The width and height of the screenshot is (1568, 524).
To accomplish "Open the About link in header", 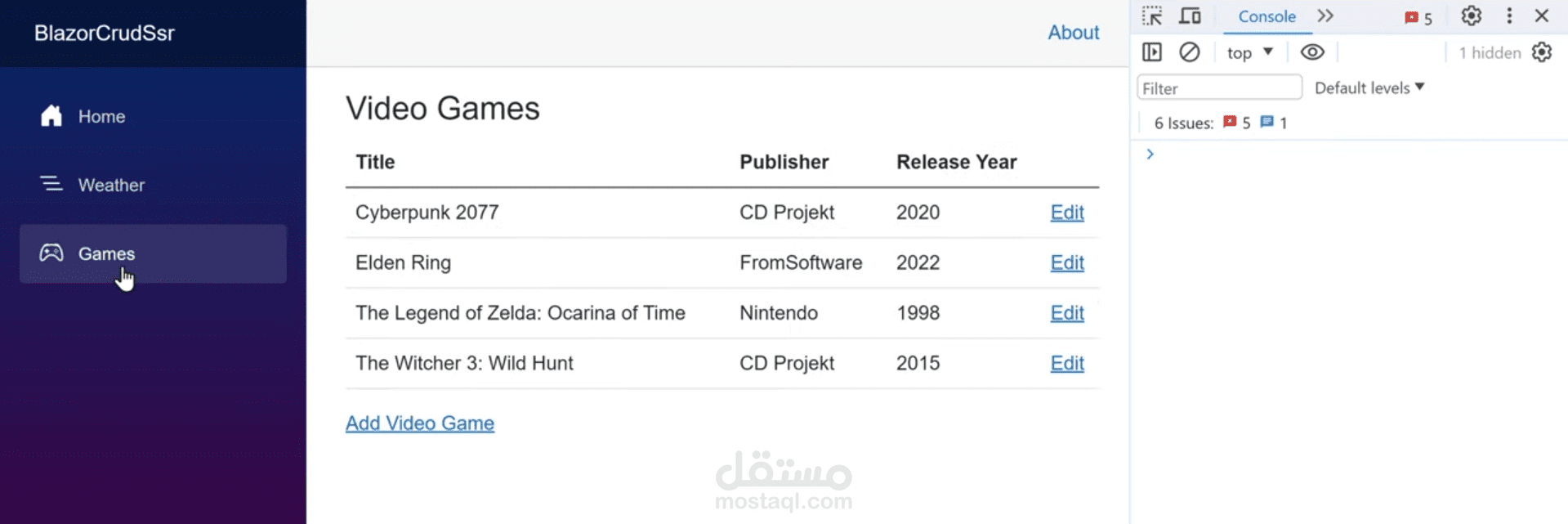I will coord(1074,33).
